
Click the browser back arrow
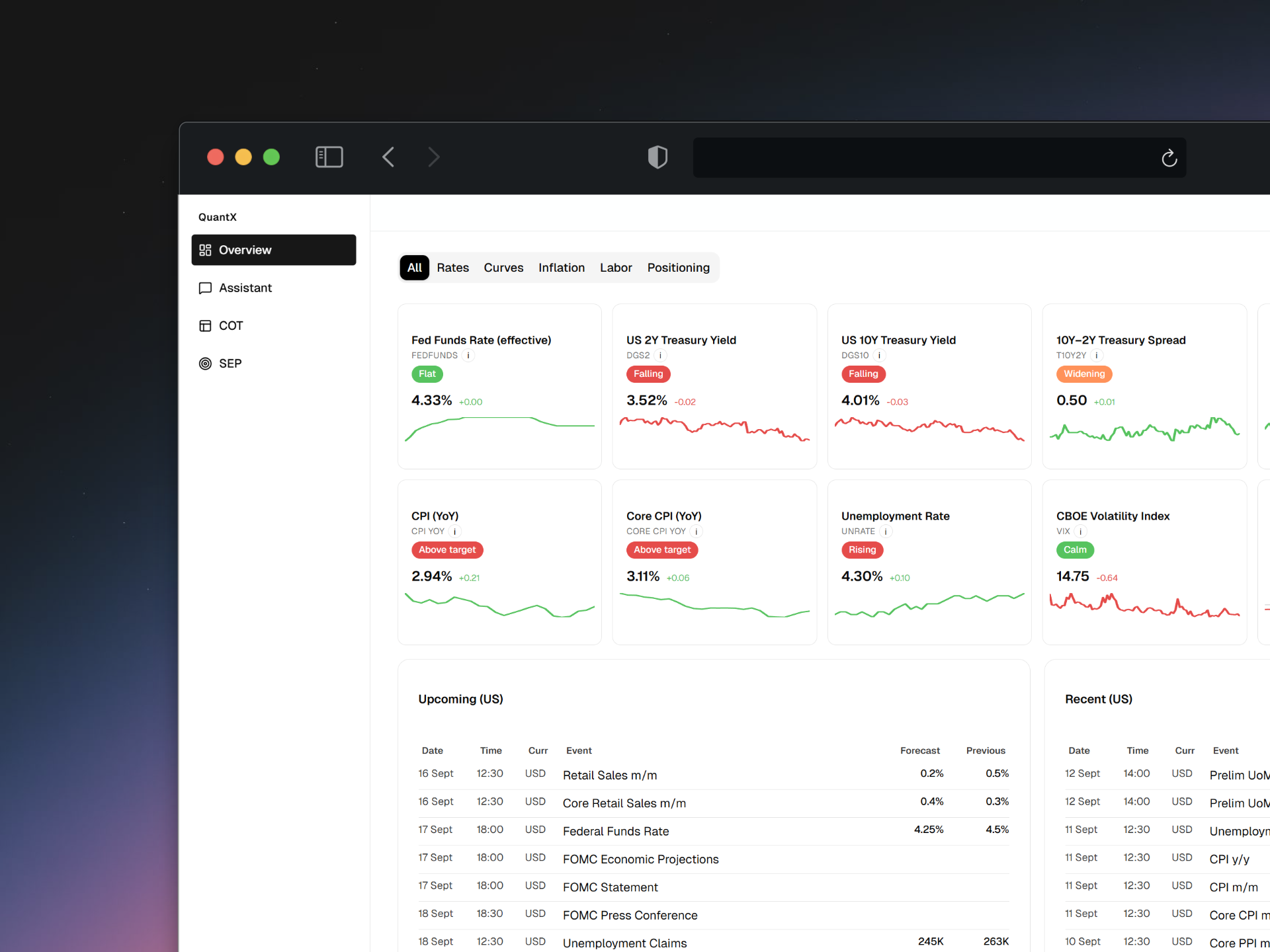point(388,157)
